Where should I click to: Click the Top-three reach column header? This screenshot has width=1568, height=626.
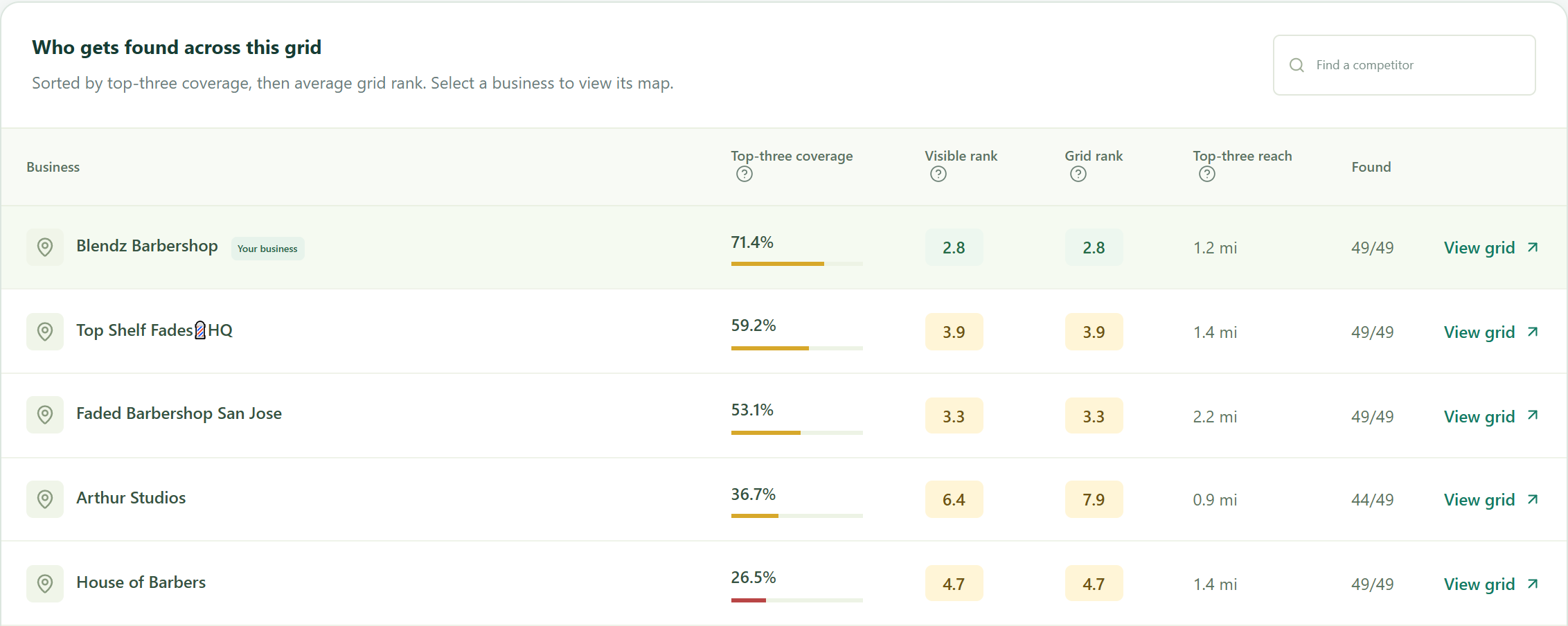(x=1242, y=156)
